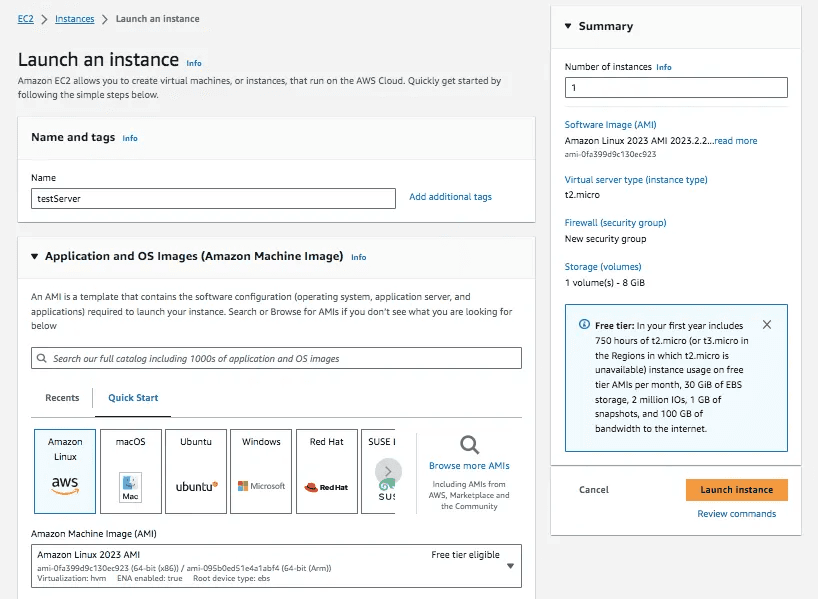Click the 'Free tier eligible' label
Viewport: 818px width, 599px height.
pos(465,555)
